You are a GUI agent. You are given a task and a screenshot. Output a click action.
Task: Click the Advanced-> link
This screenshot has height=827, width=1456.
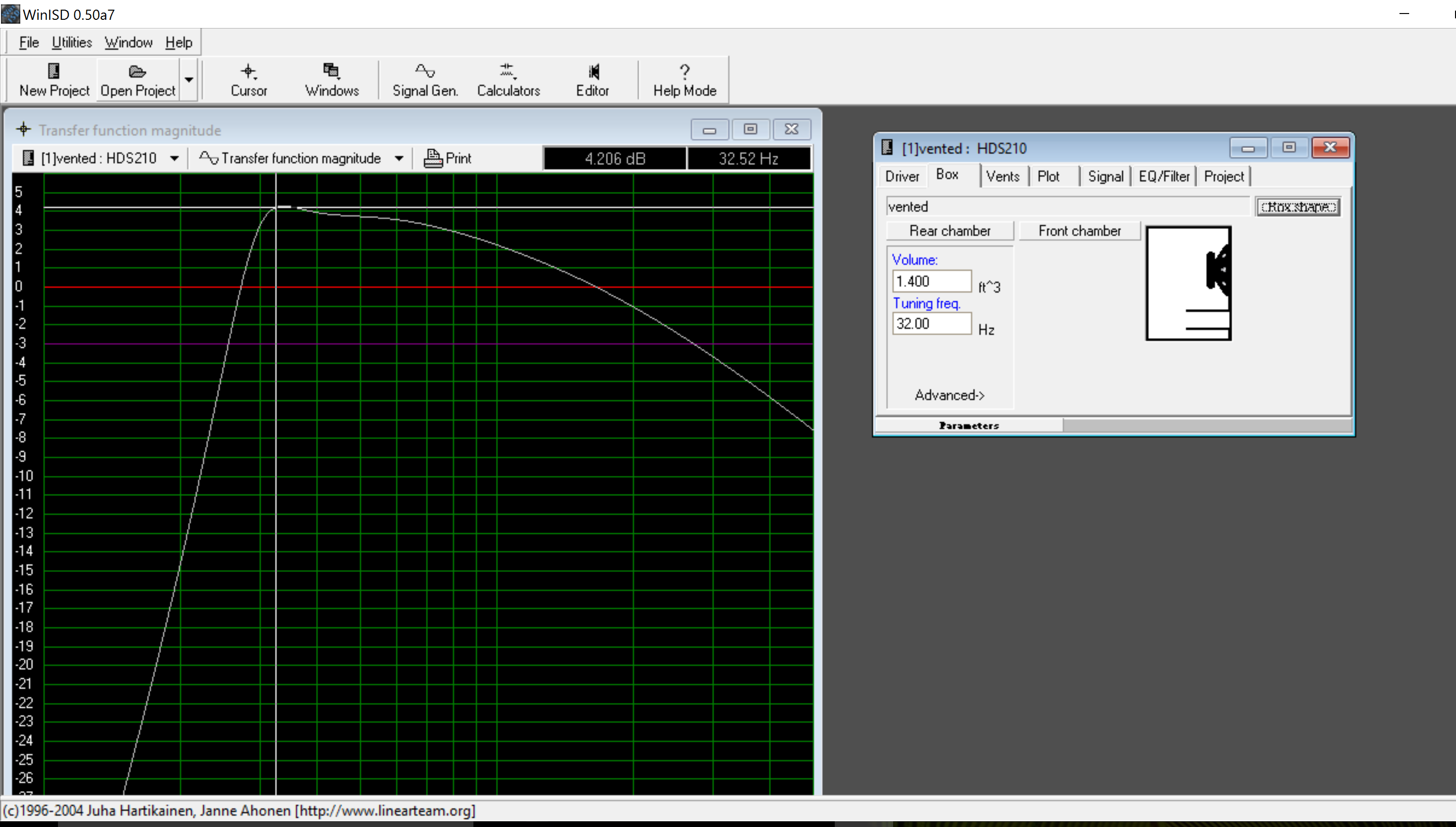click(x=949, y=395)
